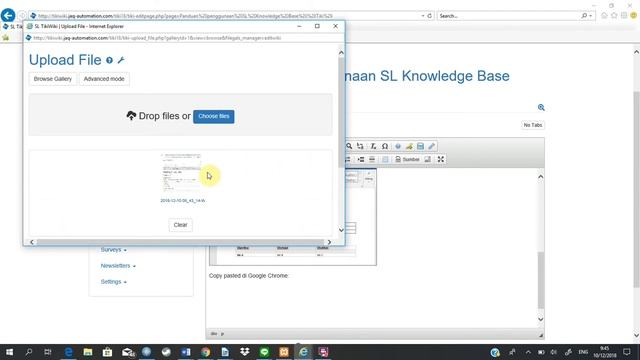640x360 pixels.
Task: Click the ENG language indicator in tray
Action: [583, 352]
